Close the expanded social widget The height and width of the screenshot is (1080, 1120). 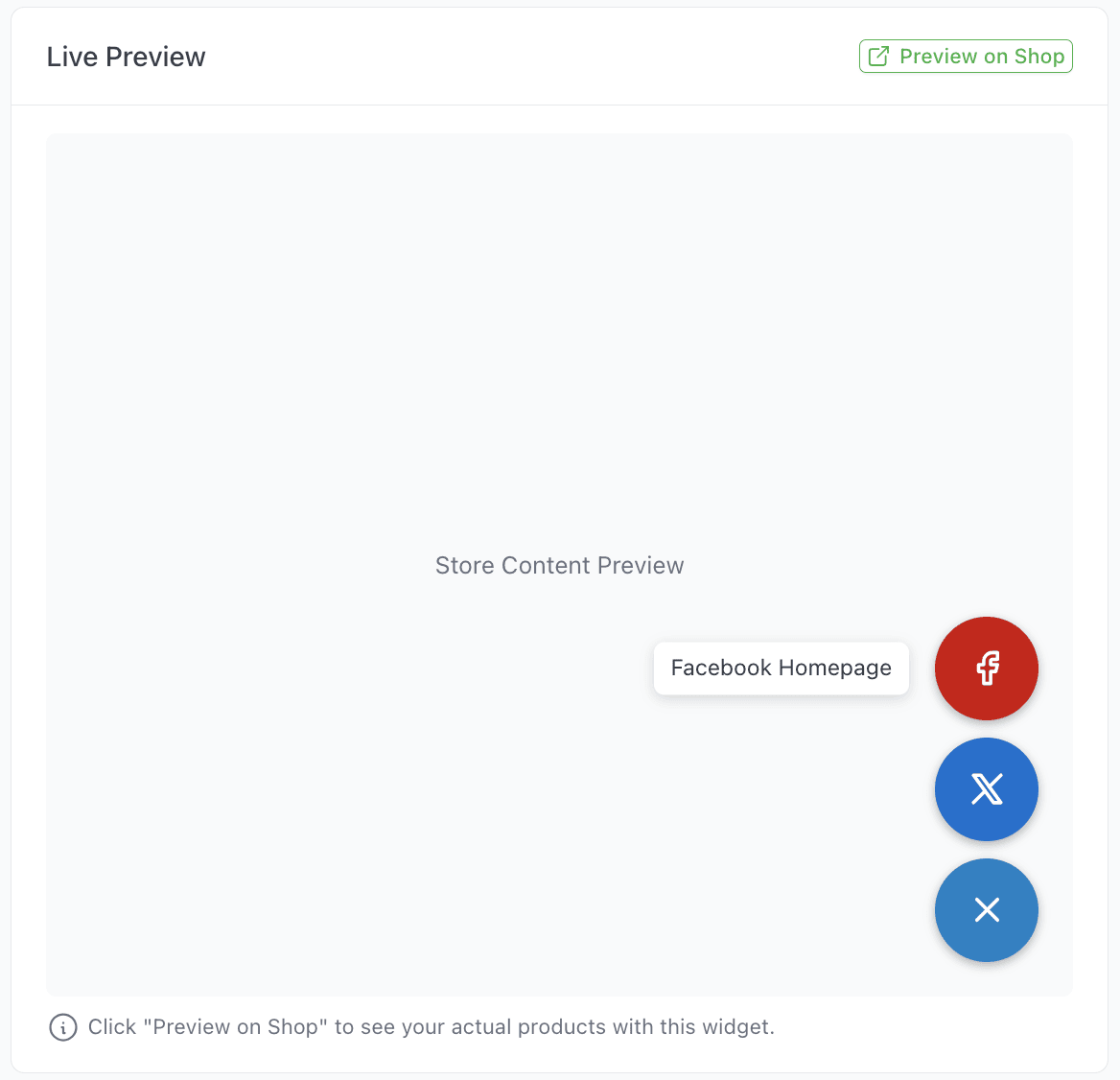click(986, 909)
